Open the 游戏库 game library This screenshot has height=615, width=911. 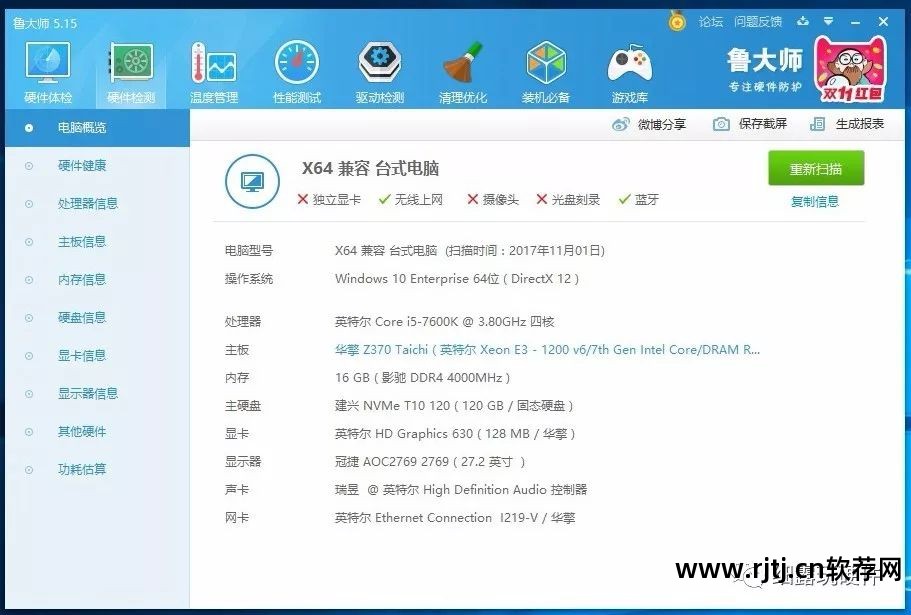pos(629,73)
